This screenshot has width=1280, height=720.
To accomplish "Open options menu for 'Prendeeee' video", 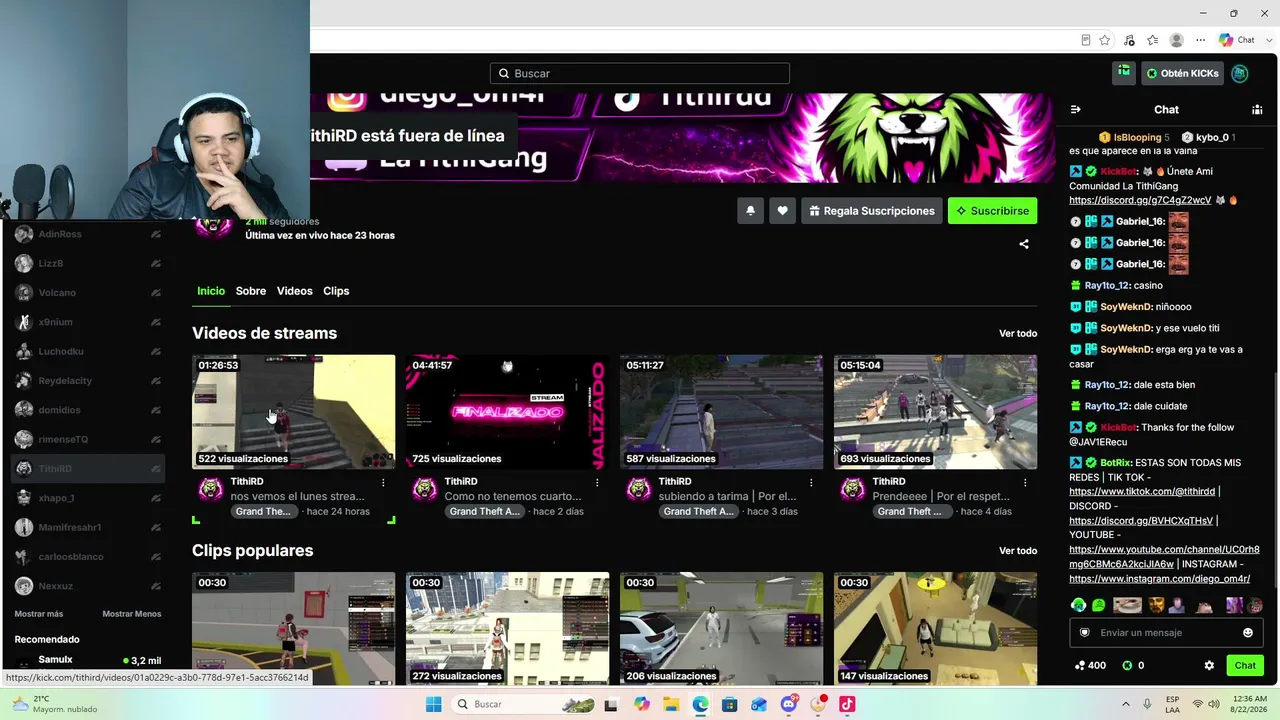I will (1025, 482).
